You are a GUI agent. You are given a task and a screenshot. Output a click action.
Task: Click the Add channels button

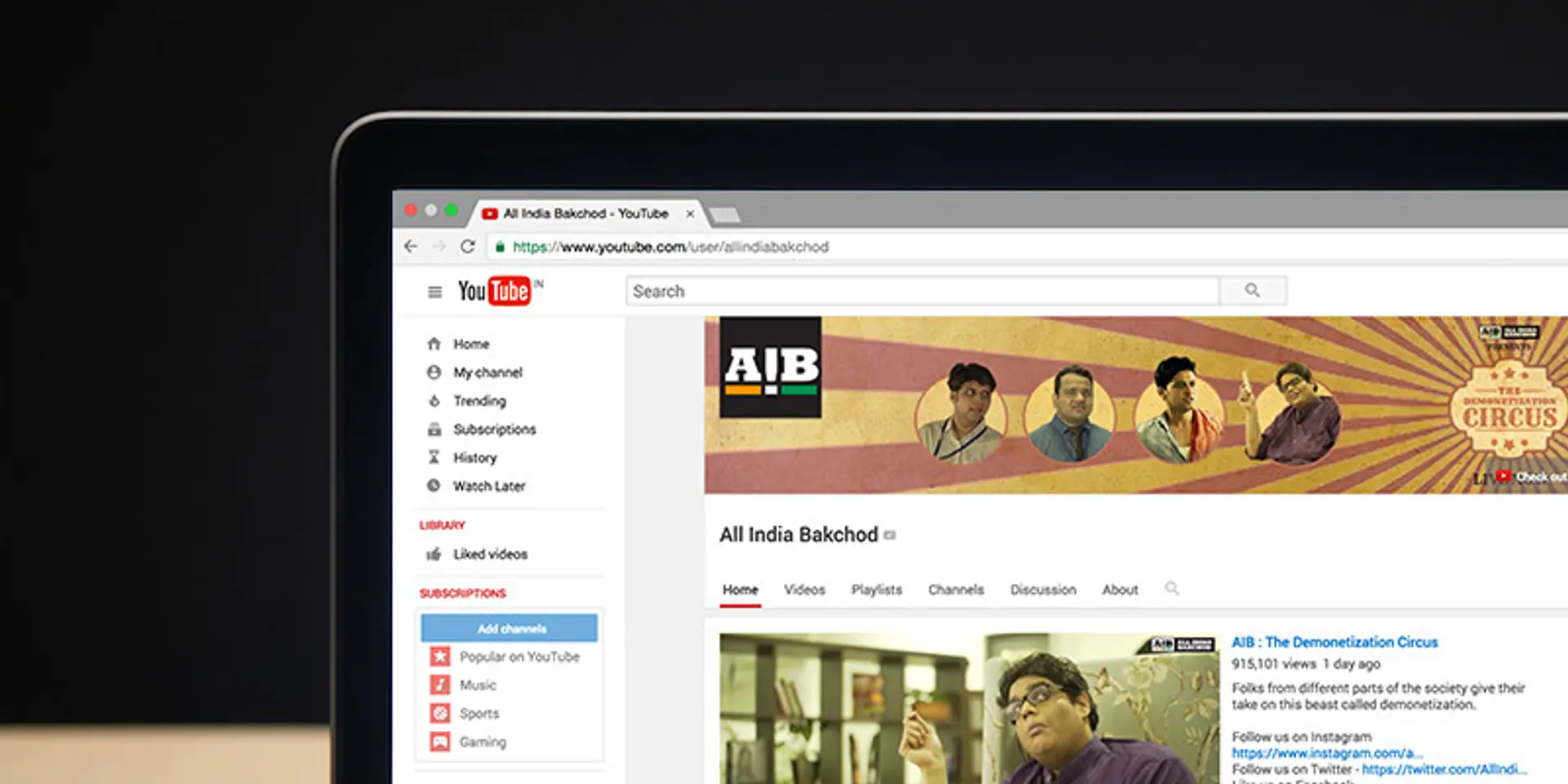(x=510, y=628)
